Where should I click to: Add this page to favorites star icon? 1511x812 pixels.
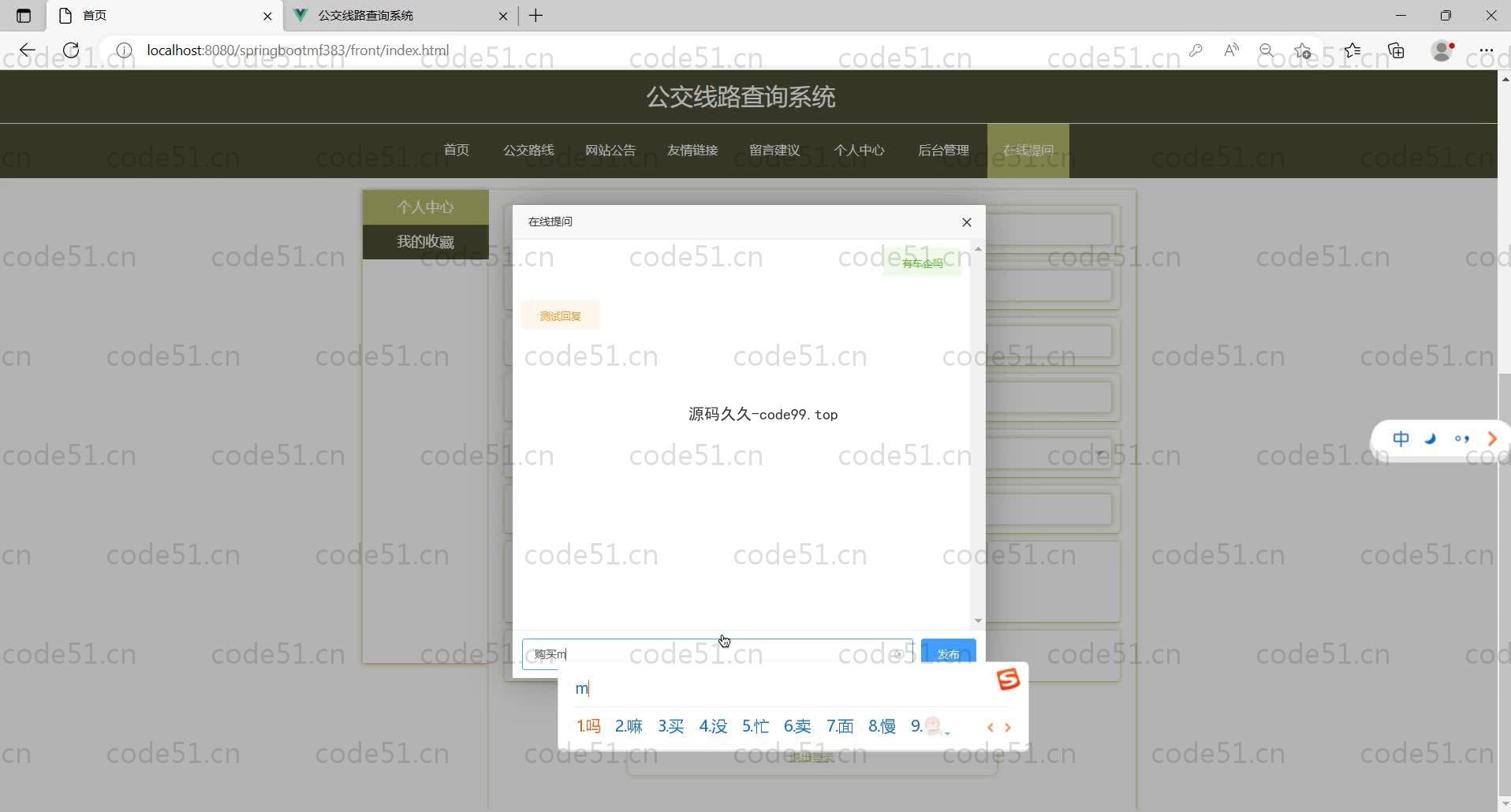pyautogui.click(x=1303, y=50)
